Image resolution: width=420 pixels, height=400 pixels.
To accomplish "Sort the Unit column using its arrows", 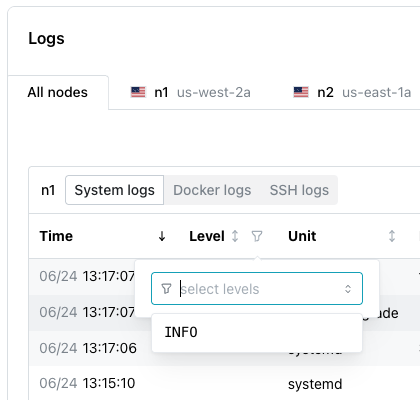I will pyautogui.click(x=392, y=236).
